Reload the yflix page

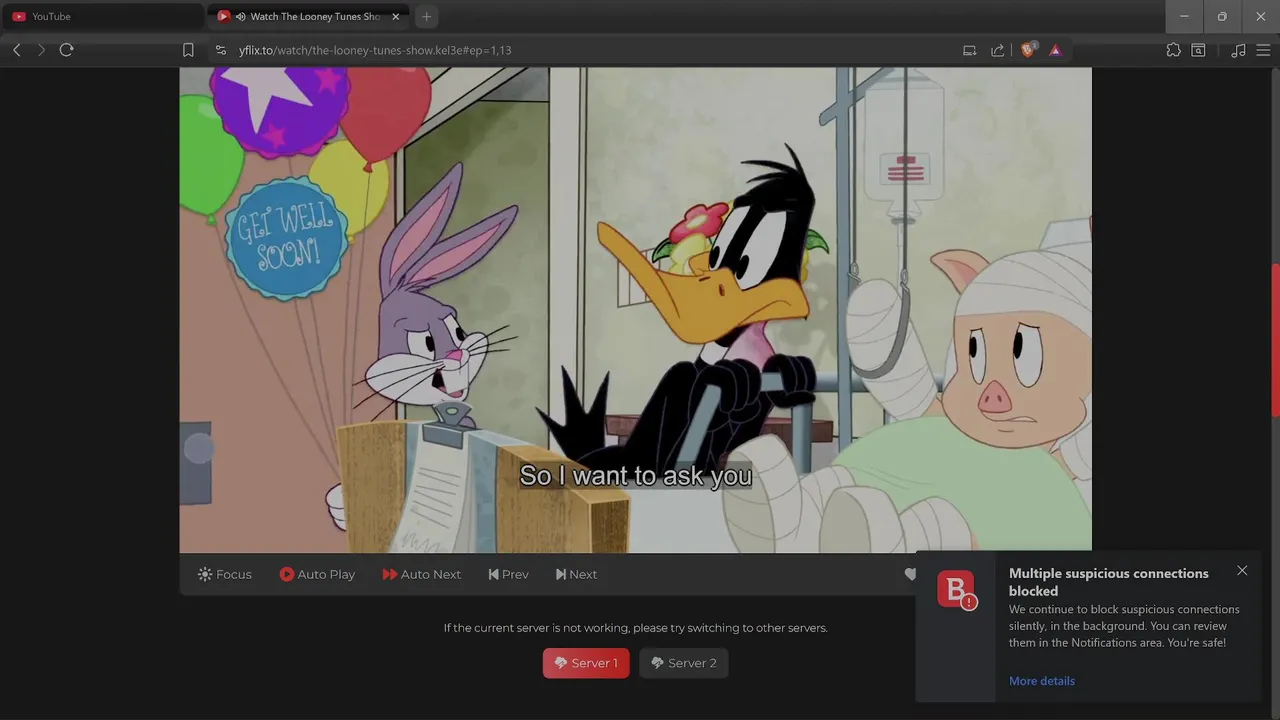[67, 50]
